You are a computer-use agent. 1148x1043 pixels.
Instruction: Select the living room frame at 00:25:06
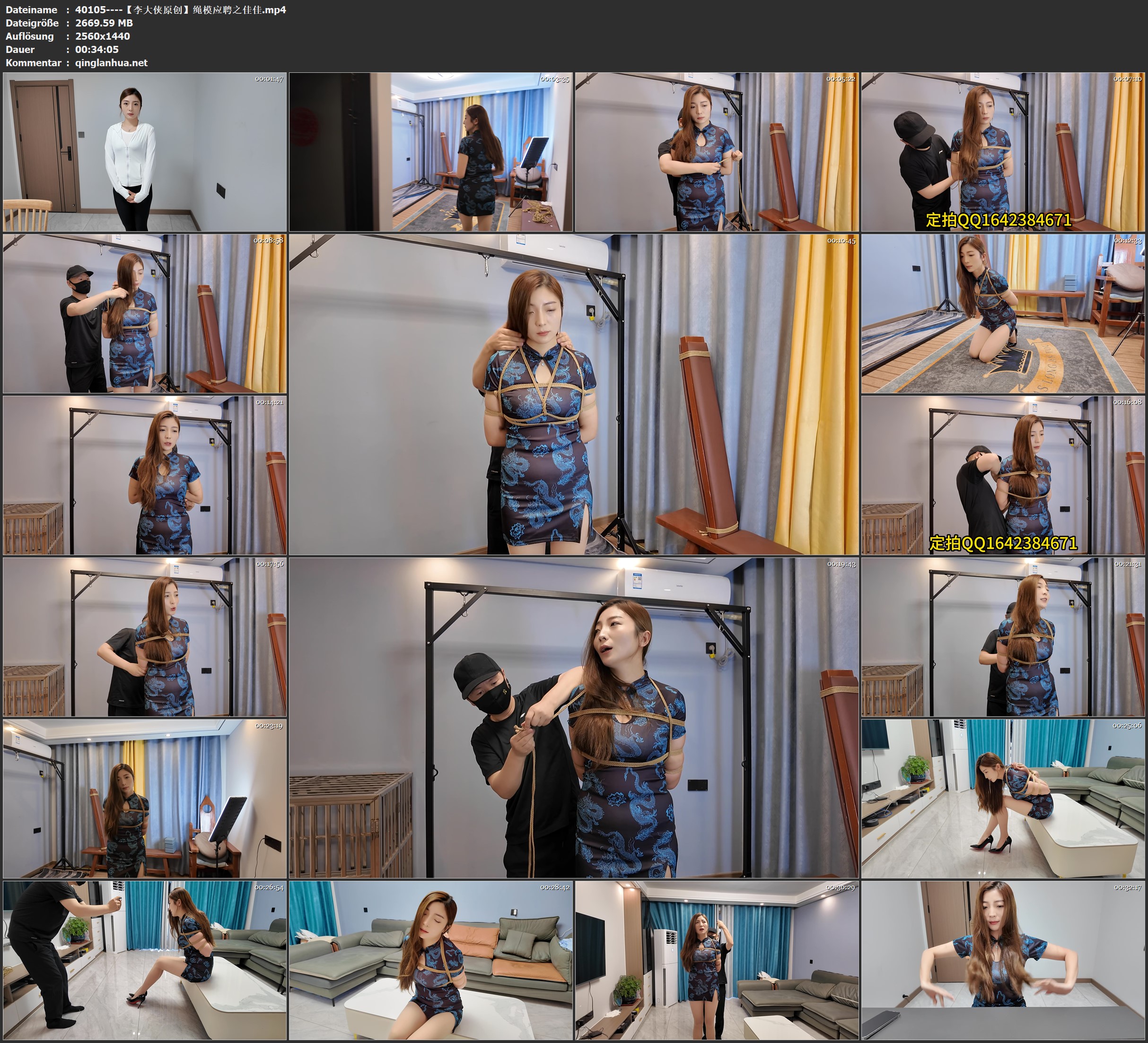pyautogui.click(x=1003, y=799)
